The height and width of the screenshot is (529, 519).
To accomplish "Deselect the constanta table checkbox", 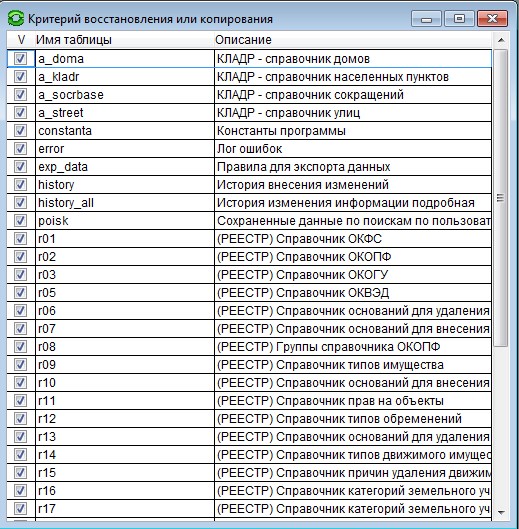I will pyautogui.click(x=20, y=131).
